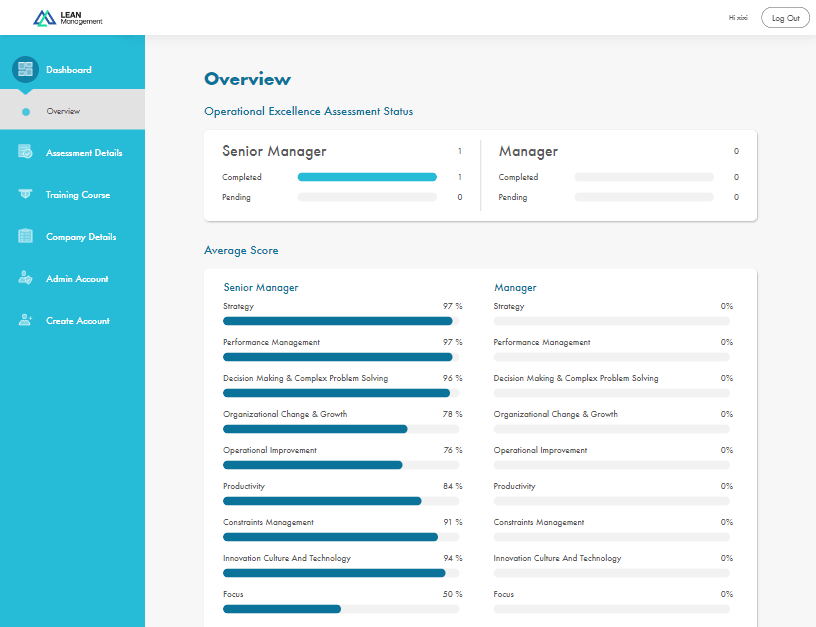Image resolution: width=816 pixels, height=627 pixels.
Task: Click the Dashboard sidebar icon
Action: coord(25,70)
